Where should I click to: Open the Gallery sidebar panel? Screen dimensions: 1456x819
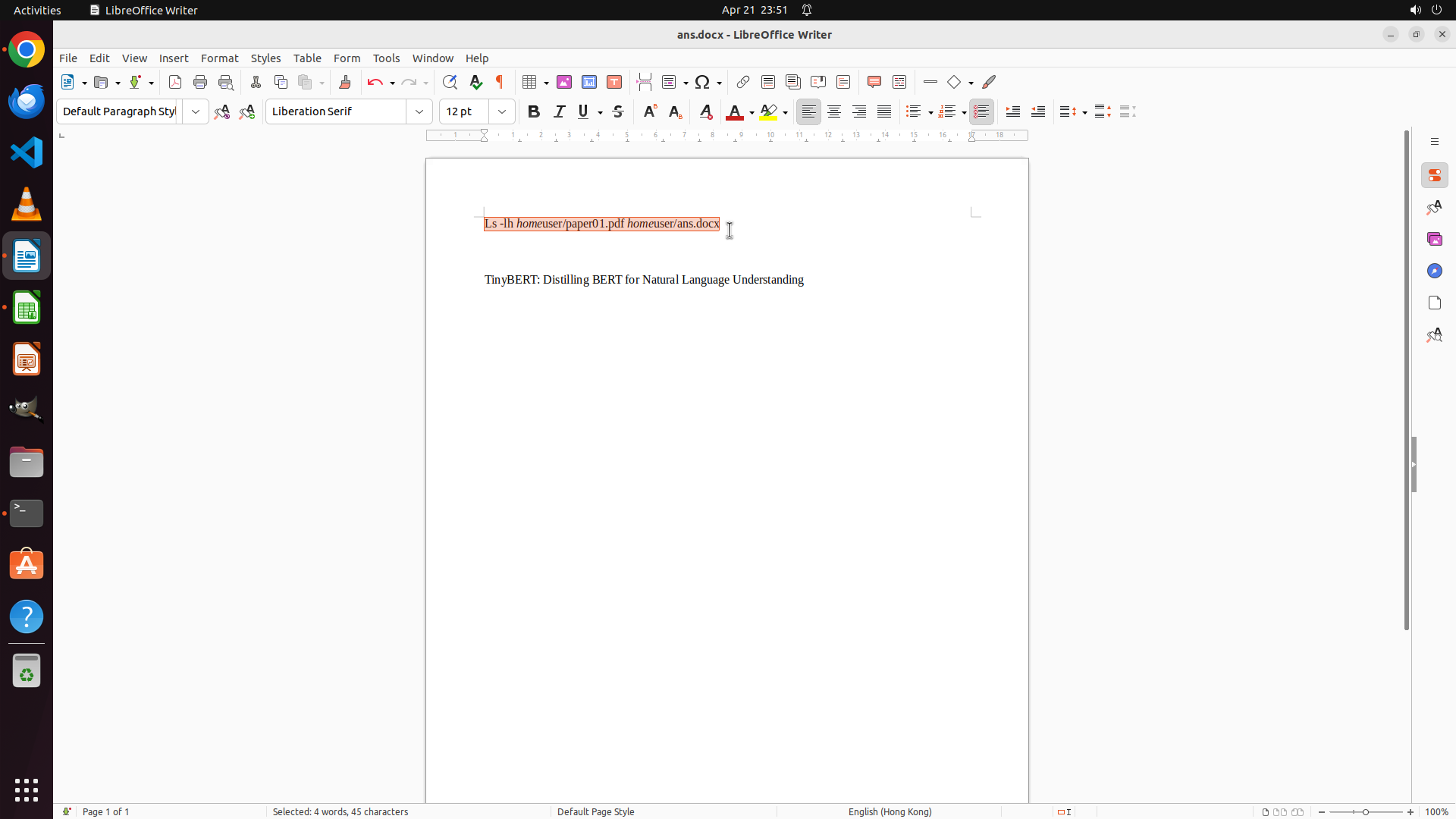point(1434,239)
